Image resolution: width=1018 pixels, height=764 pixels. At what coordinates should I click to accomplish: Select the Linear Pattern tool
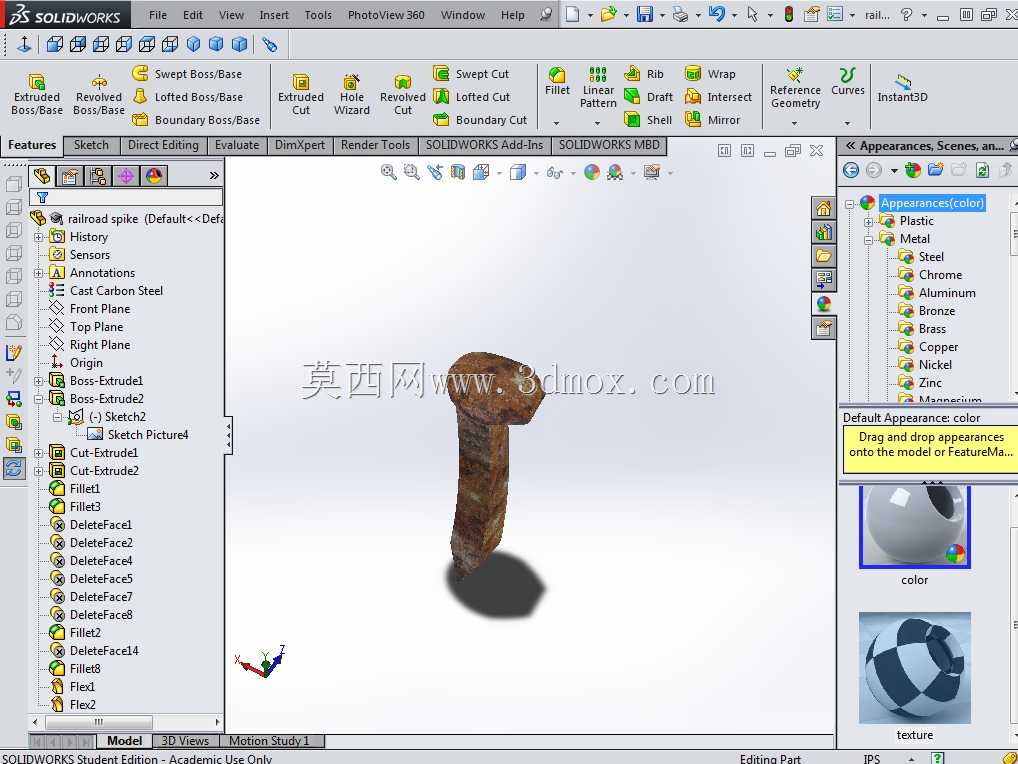tap(598, 88)
